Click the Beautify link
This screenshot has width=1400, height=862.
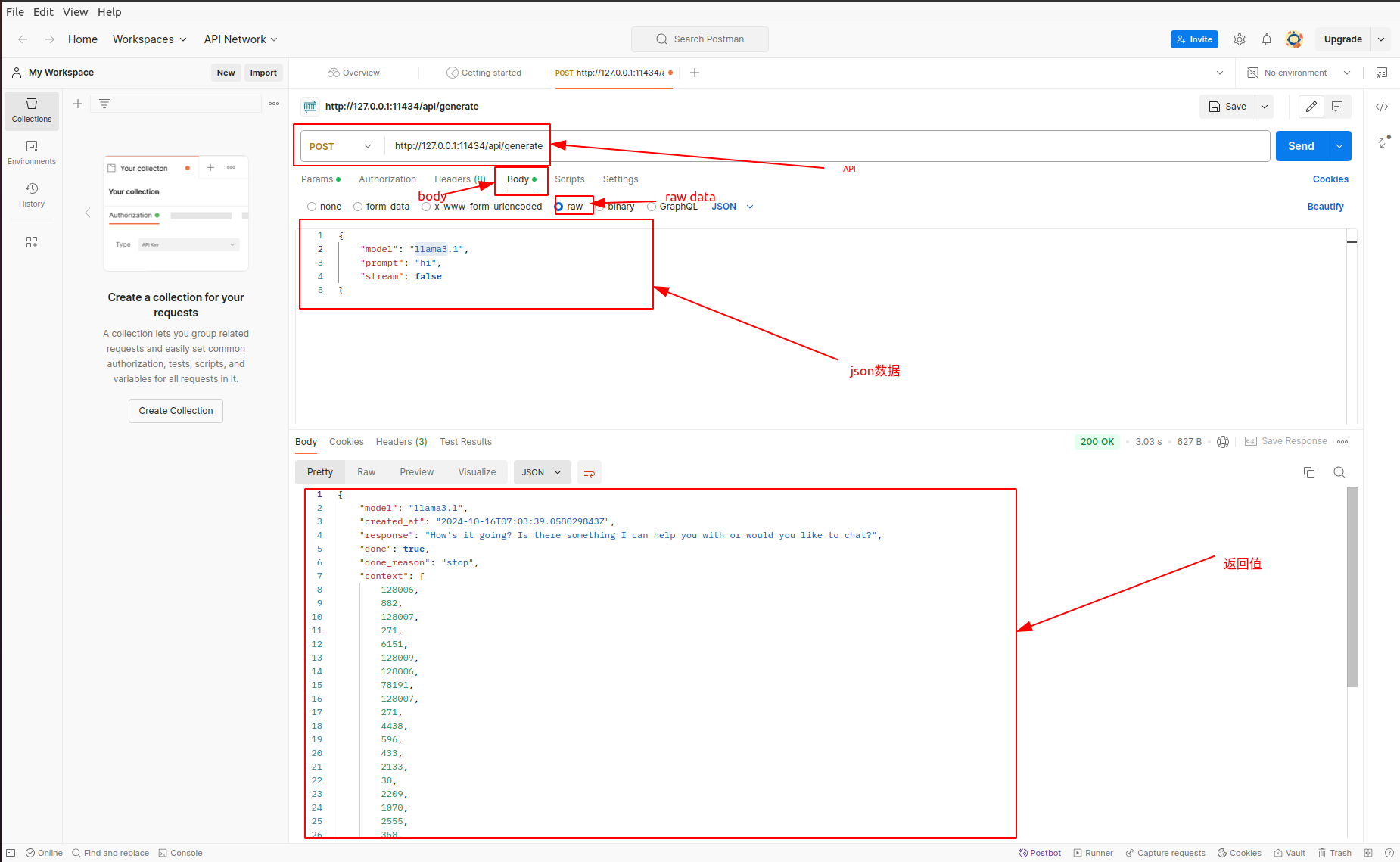(x=1325, y=207)
